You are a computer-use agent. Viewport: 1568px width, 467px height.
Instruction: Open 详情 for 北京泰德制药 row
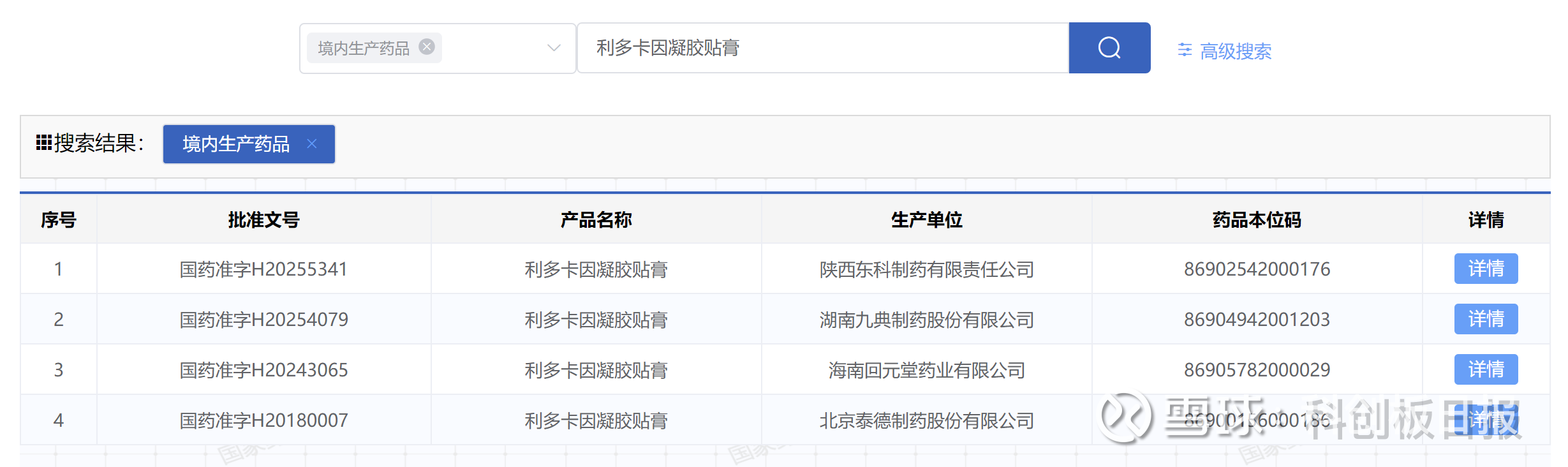(x=1485, y=420)
